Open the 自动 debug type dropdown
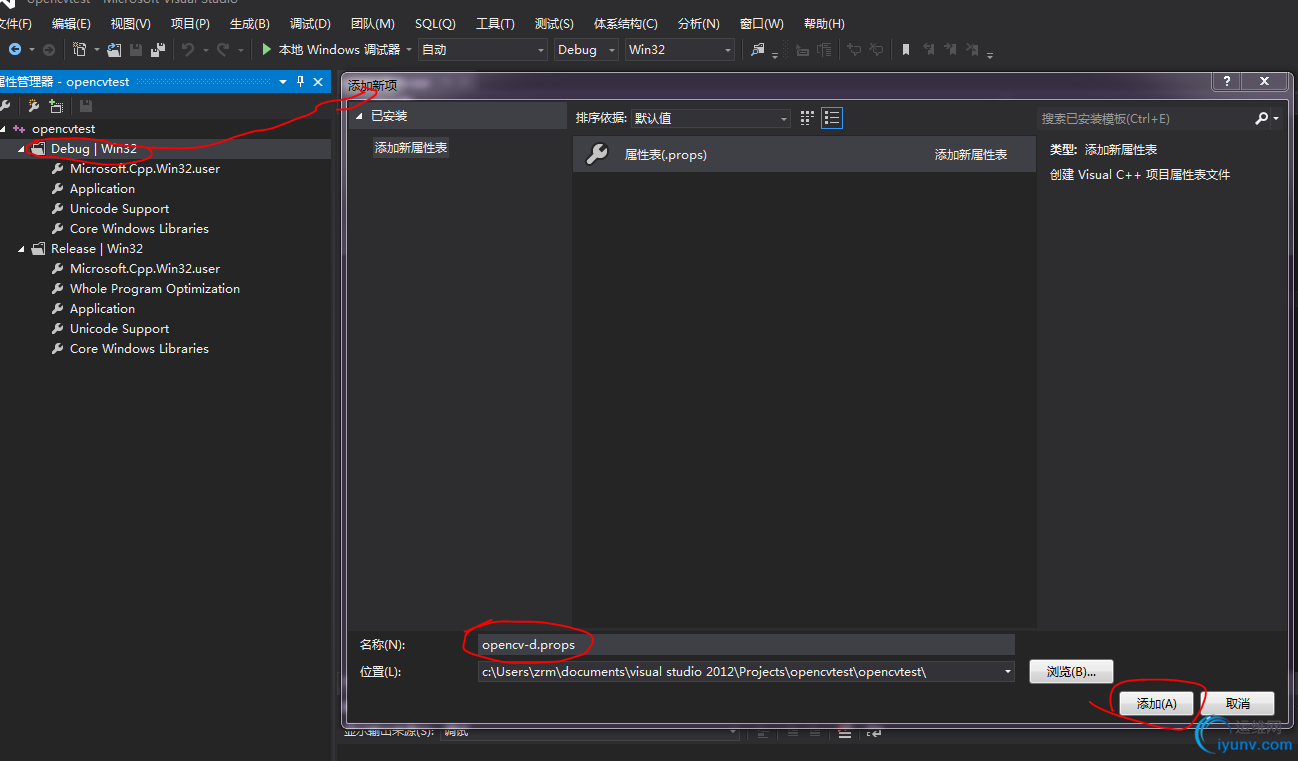This screenshot has height=761, width=1298. [483, 49]
